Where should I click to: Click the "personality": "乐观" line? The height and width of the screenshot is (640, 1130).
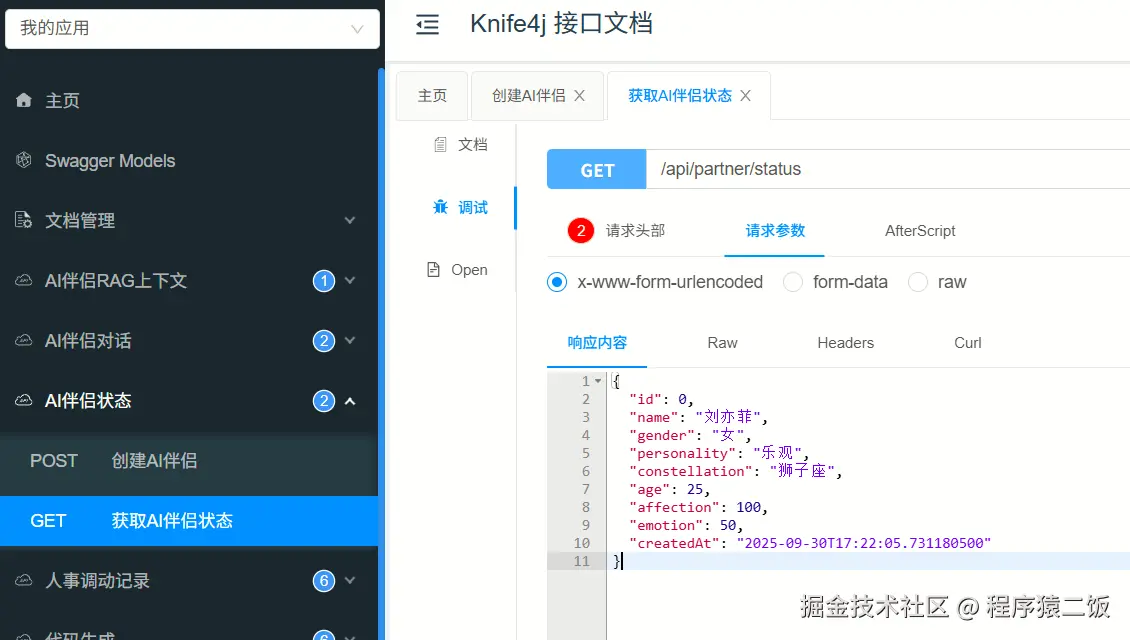click(719, 453)
